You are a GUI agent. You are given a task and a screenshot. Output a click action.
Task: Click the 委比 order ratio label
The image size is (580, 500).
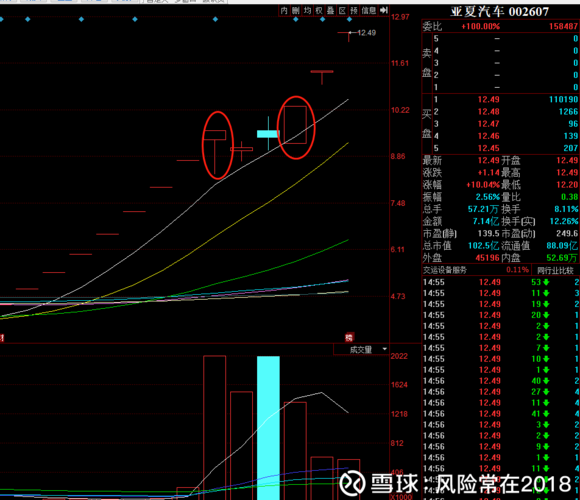point(432,27)
